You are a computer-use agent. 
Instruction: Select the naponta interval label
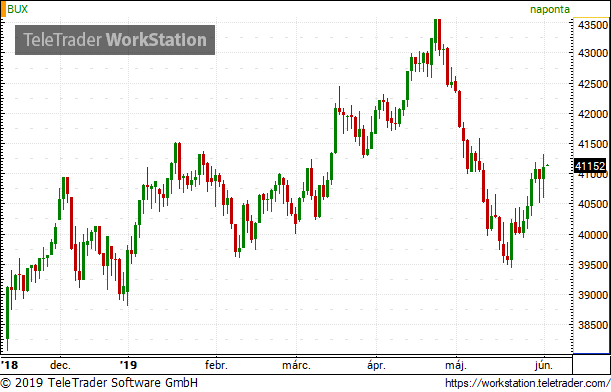(550, 9)
